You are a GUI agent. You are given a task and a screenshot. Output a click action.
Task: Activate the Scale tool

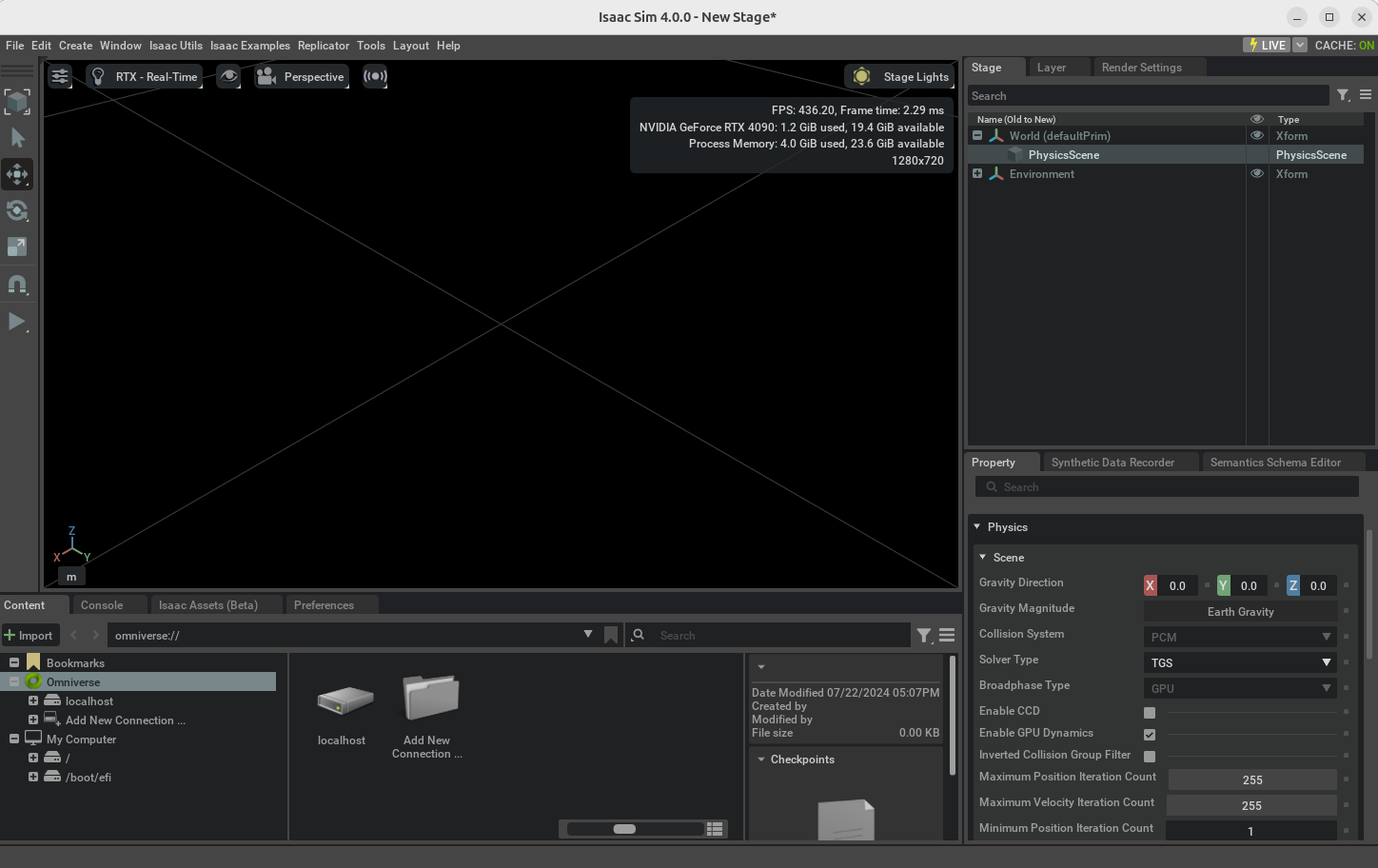point(17,247)
